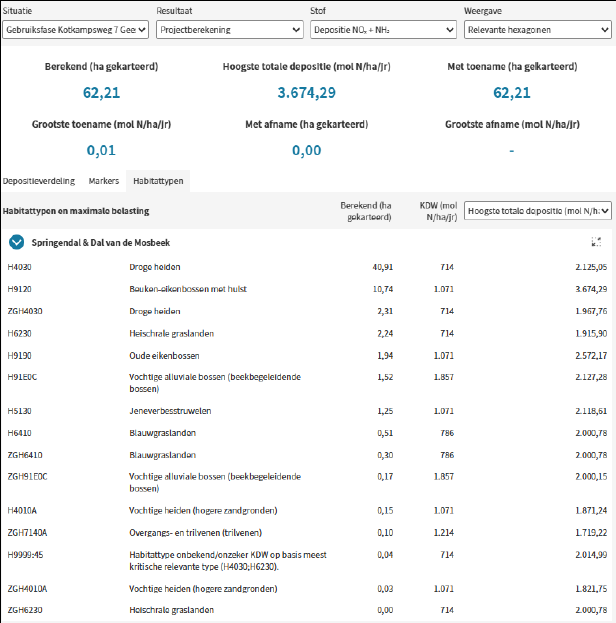616x623 pixels.
Task: Select the Habitattypen tab
Action: pos(158,181)
